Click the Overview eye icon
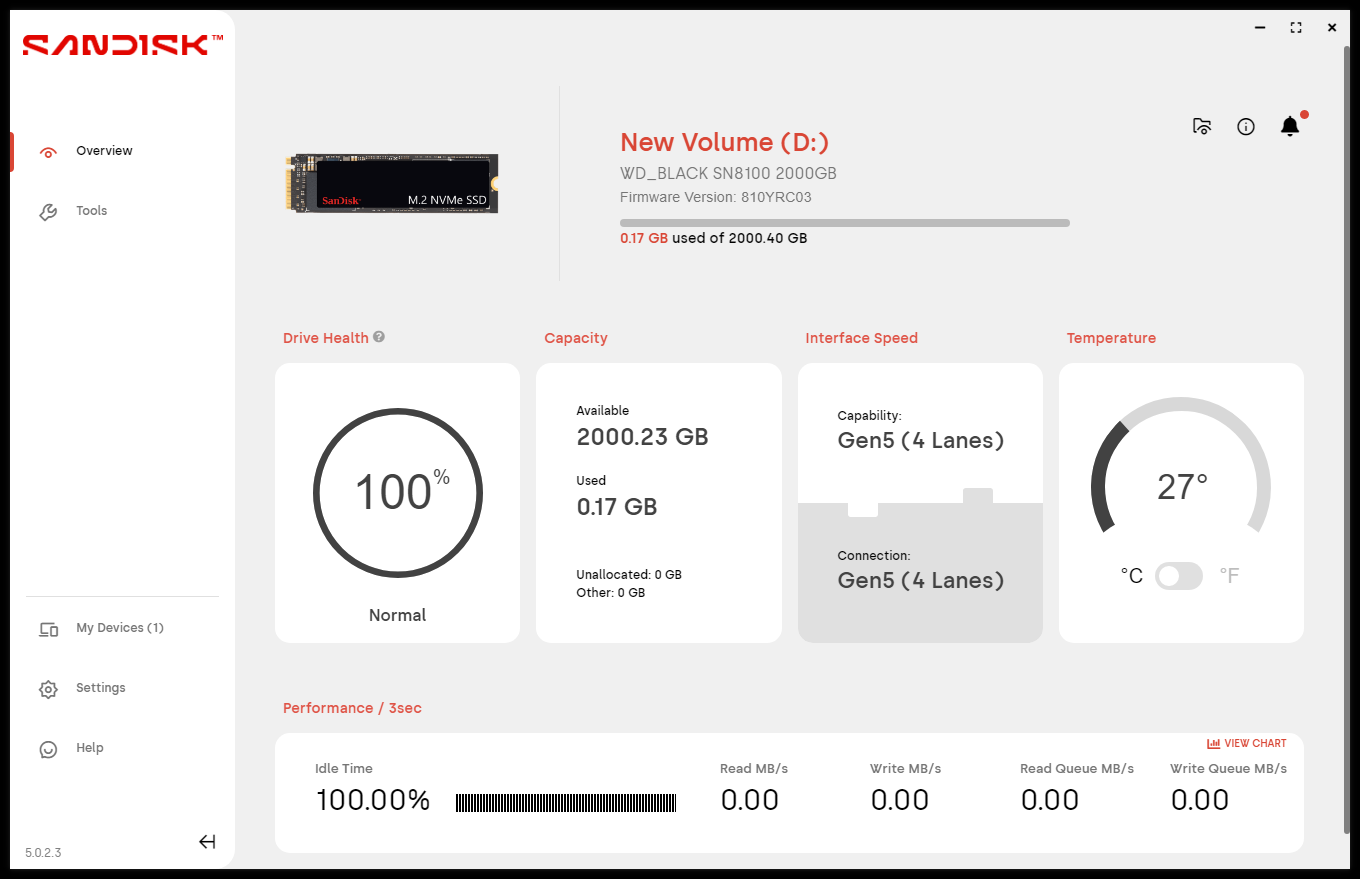1360x879 pixels. (x=48, y=152)
